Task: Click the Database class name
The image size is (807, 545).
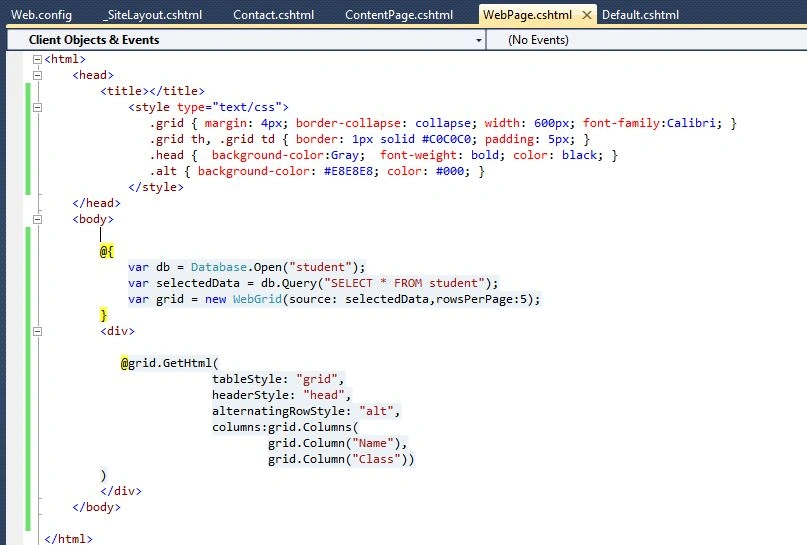Action: [219, 267]
